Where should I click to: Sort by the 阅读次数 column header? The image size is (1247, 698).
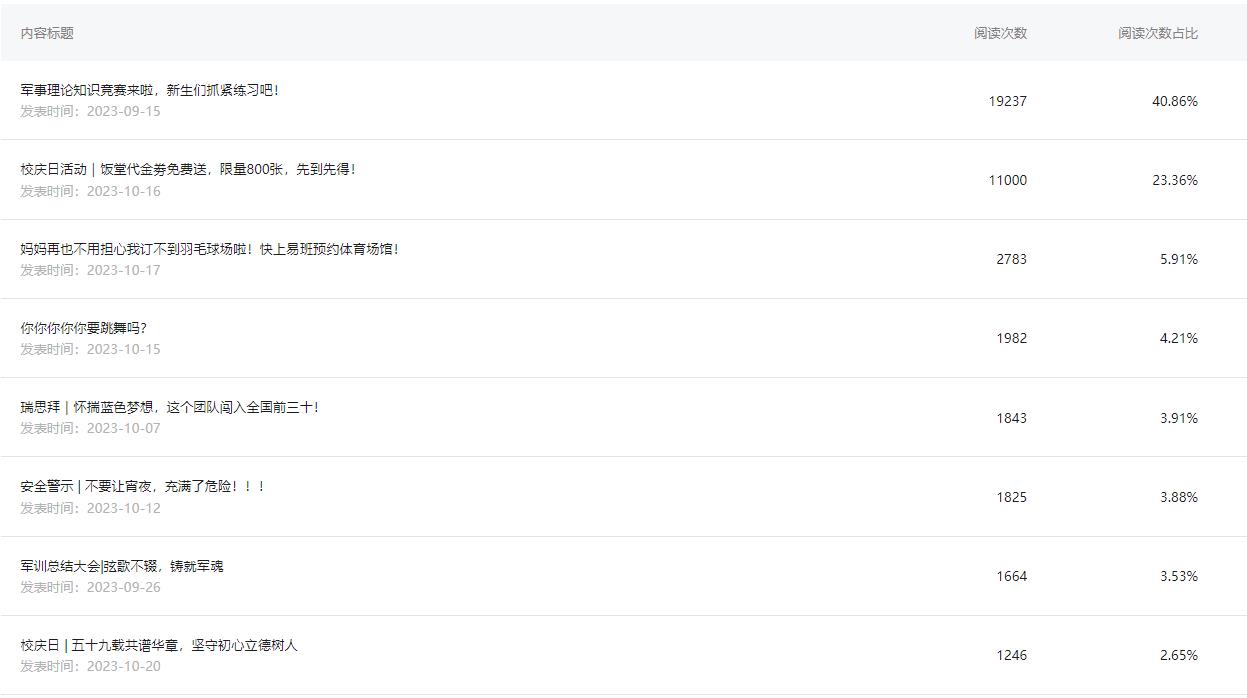pyautogui.click(x=1000, y=33)
